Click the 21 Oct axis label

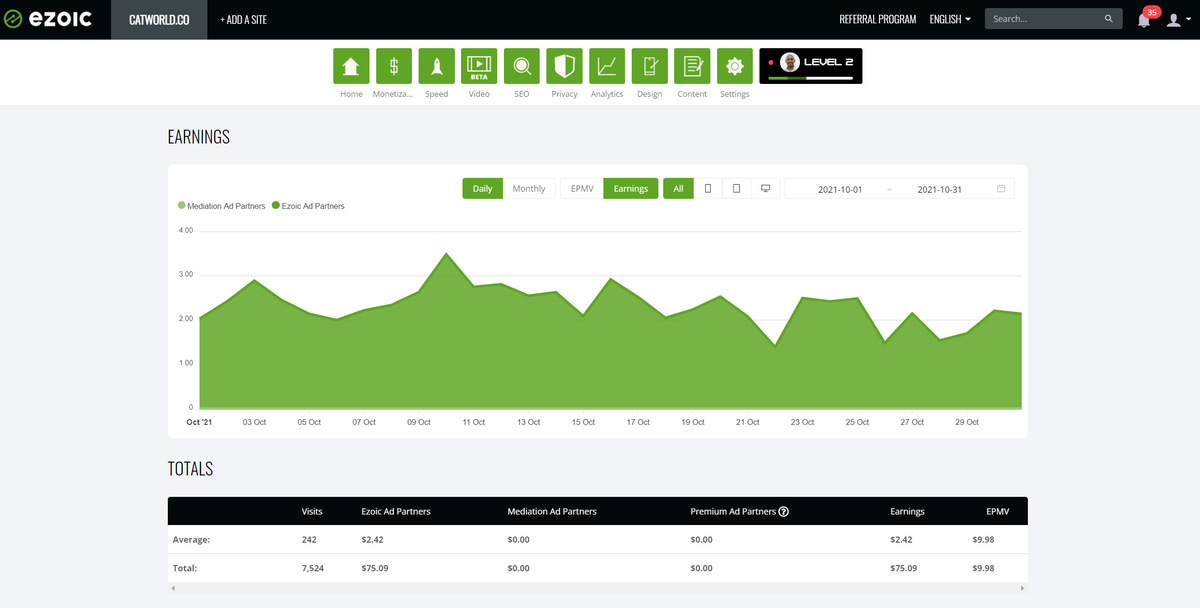tap(747, 422)
